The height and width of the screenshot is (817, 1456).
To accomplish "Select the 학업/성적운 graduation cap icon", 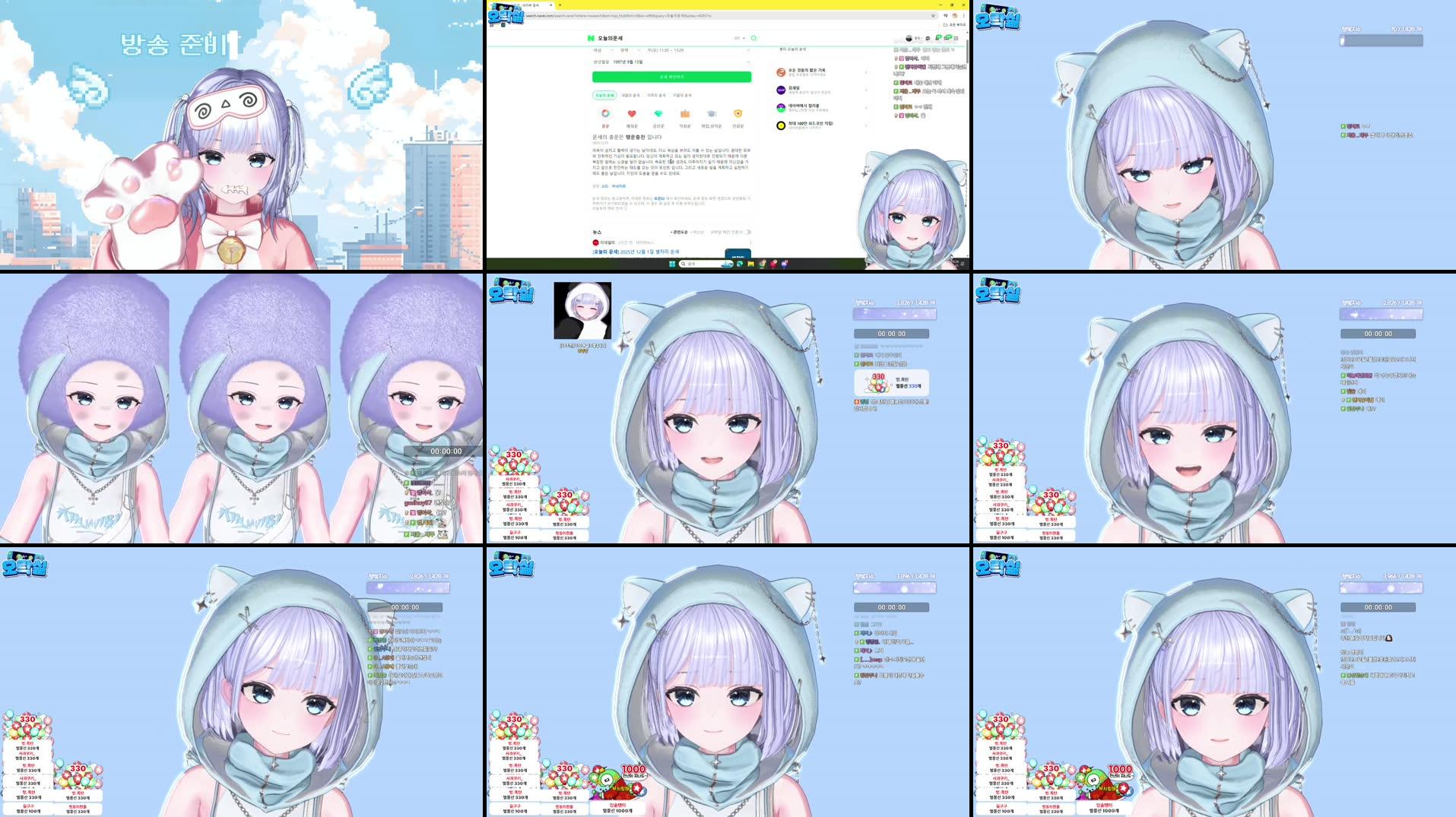I will pos(712,113).
